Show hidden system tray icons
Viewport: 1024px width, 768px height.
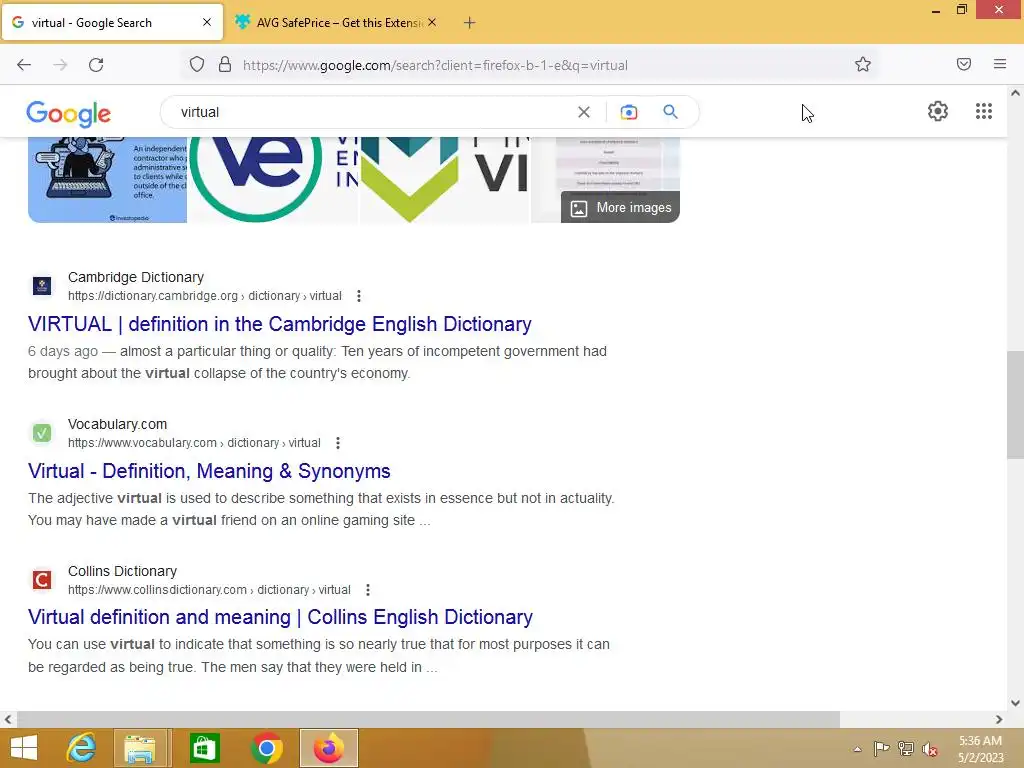coord(857,749)
